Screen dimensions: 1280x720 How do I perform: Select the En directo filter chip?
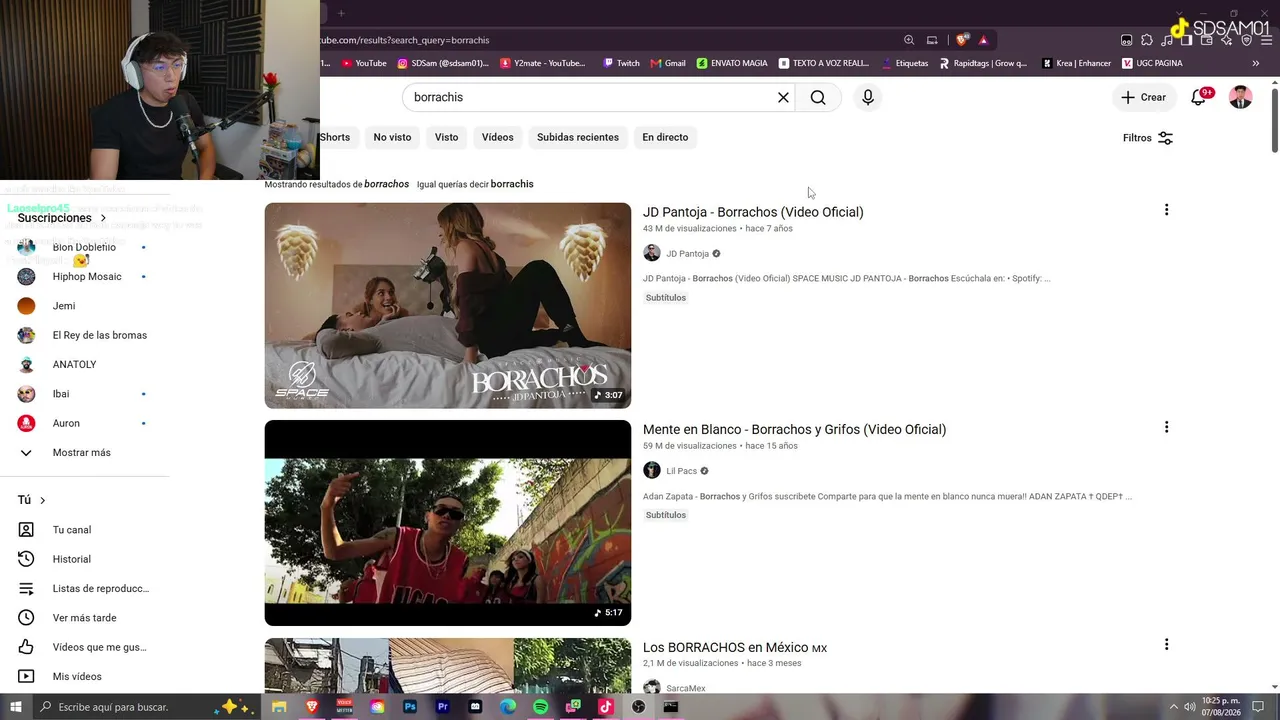point(665,137)
